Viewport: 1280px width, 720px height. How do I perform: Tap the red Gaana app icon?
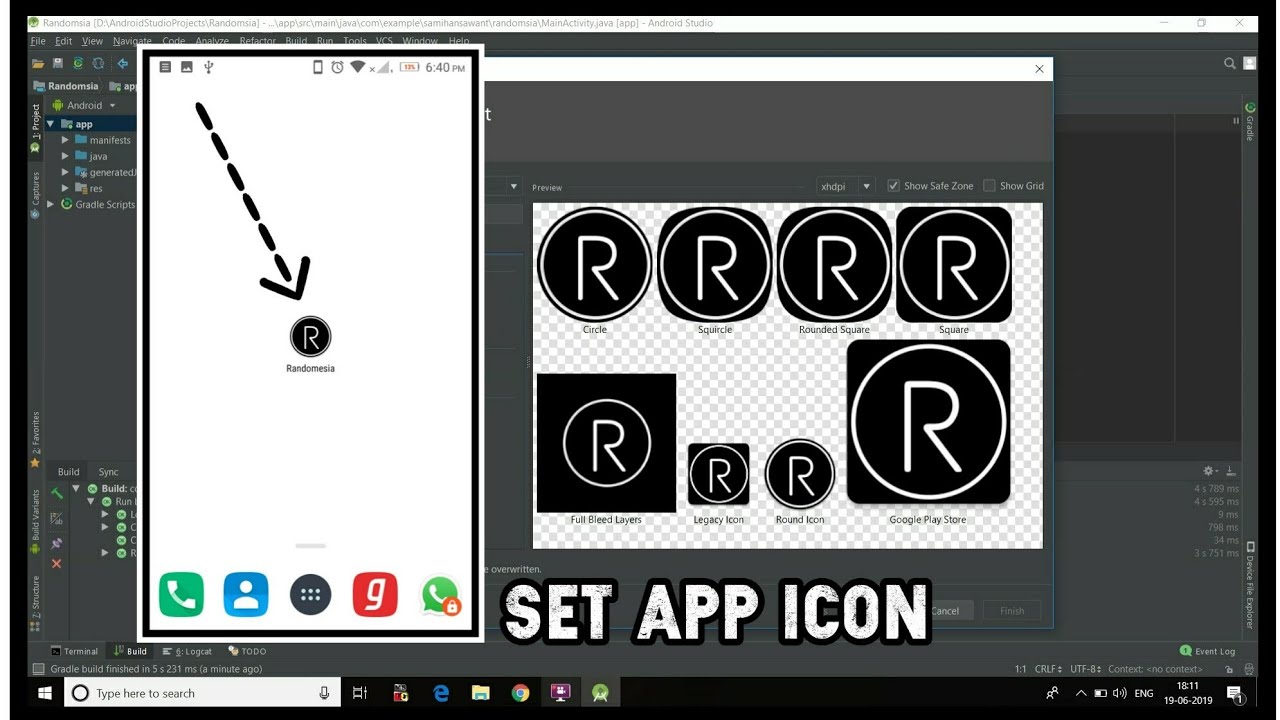[375, 594]
